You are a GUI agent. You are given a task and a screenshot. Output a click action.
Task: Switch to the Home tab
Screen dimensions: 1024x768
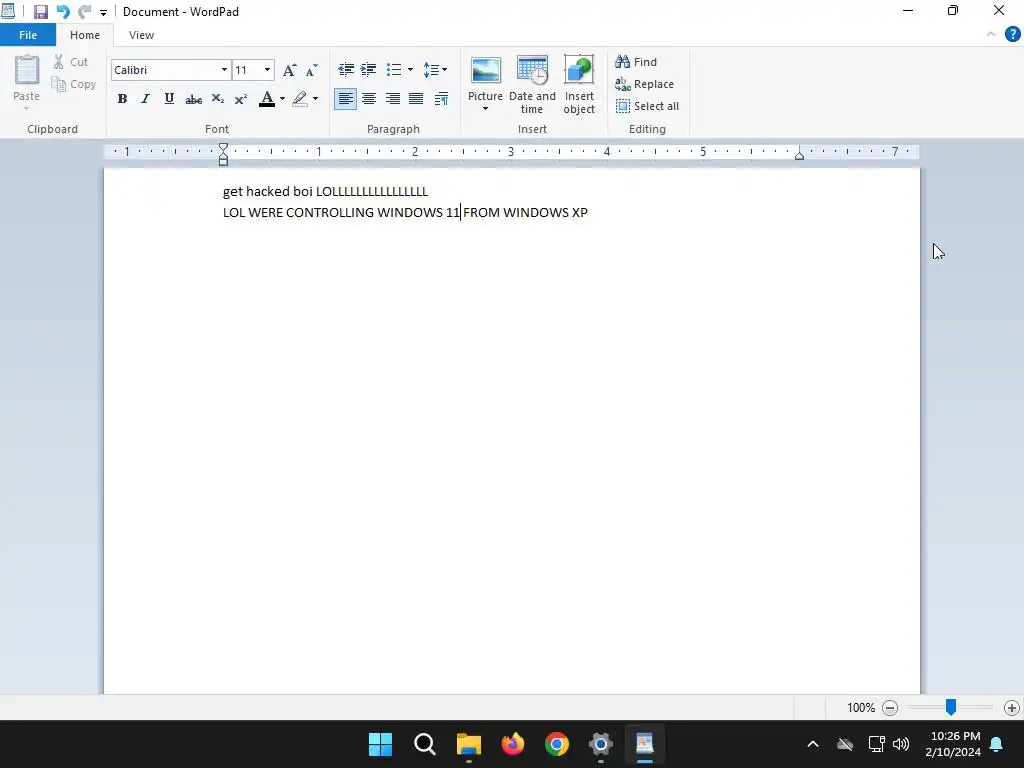(x=85, y=35)
